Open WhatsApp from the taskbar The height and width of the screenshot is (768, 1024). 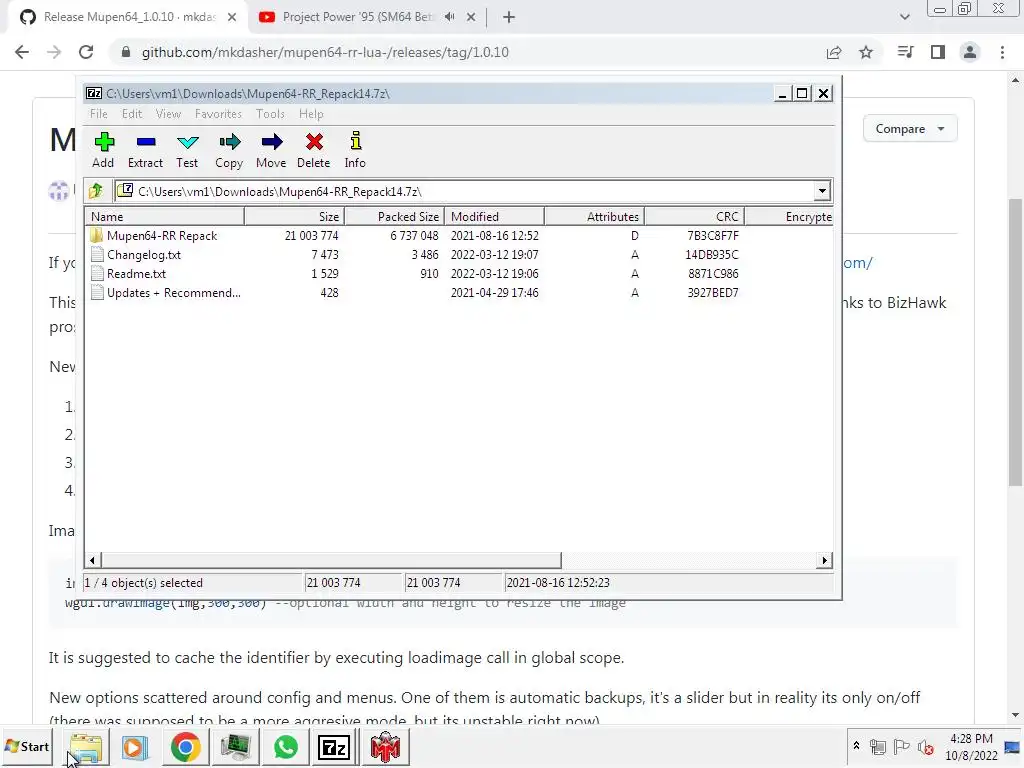285,747
